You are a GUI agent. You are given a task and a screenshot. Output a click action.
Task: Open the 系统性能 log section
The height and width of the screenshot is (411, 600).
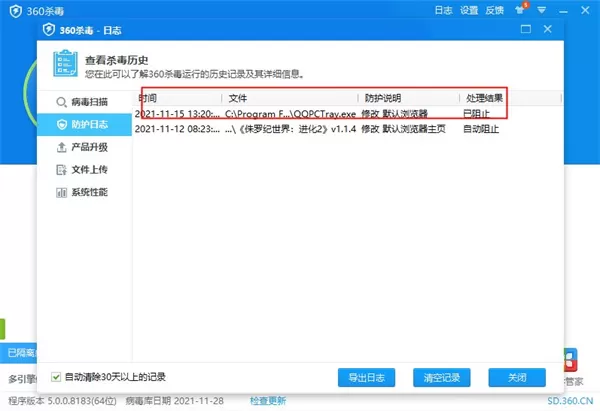[85, 192]
